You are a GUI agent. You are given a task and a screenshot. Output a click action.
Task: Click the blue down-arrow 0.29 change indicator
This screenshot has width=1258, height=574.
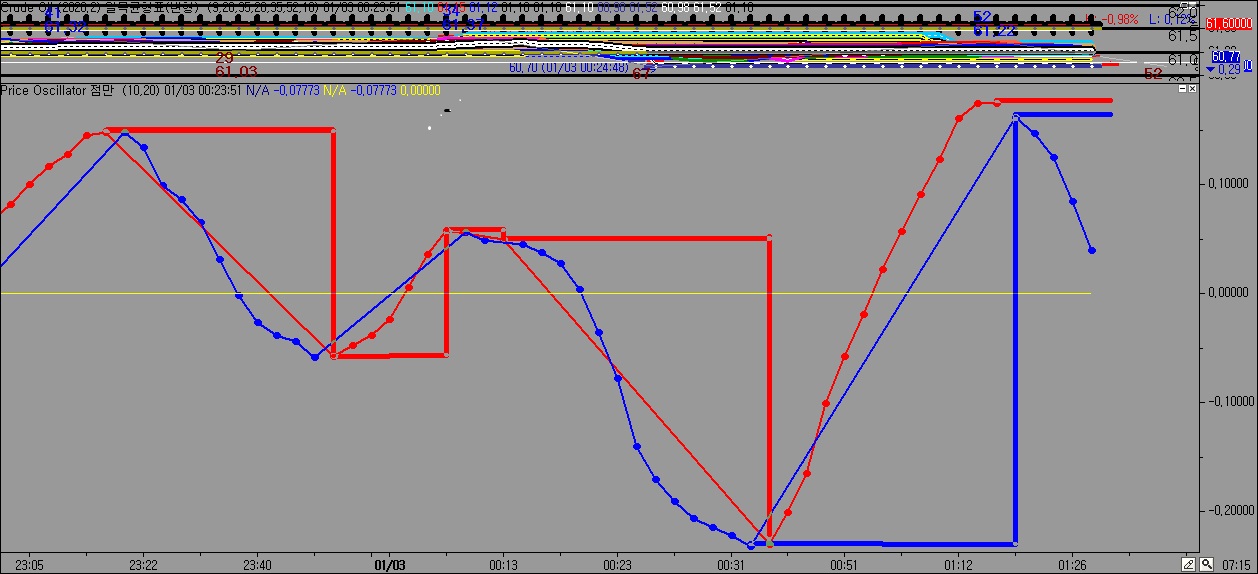coord(1225,69)
